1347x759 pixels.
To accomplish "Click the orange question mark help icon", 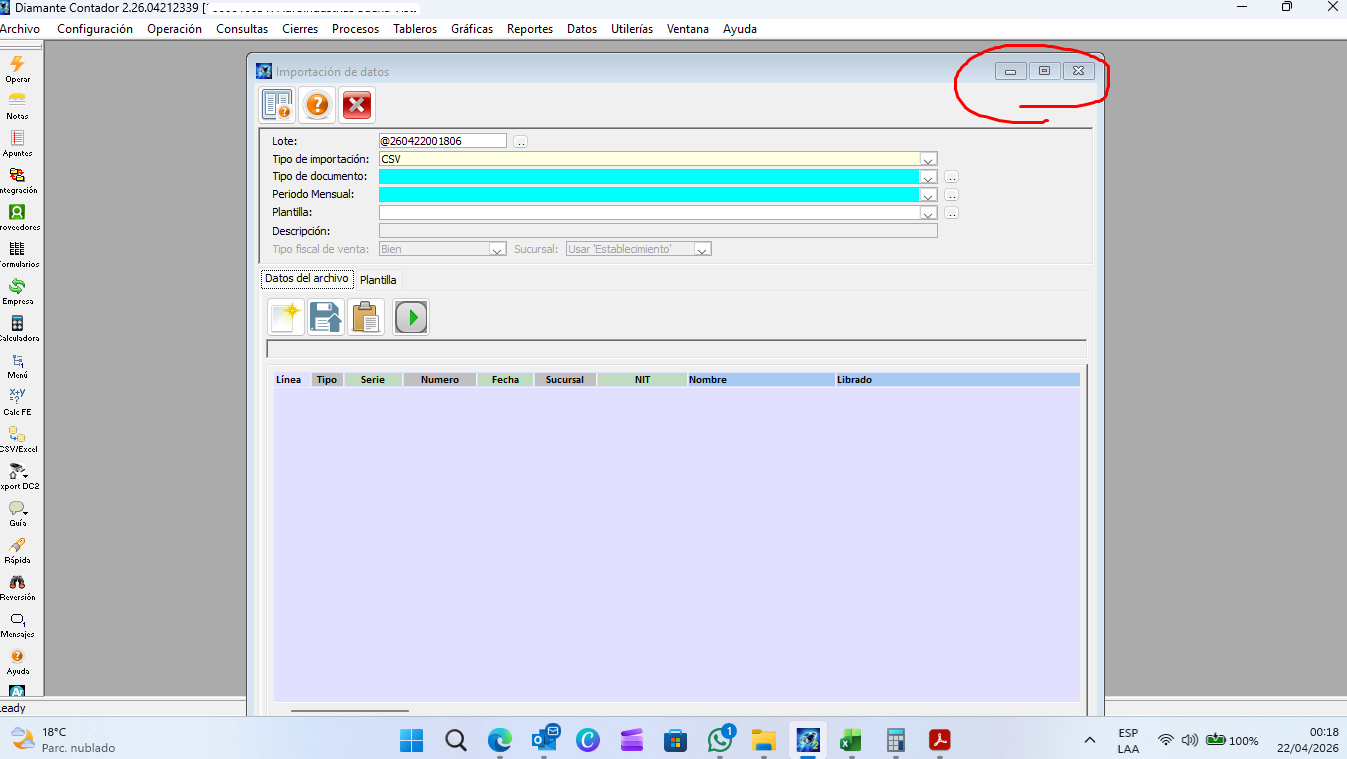I will 317,104.
